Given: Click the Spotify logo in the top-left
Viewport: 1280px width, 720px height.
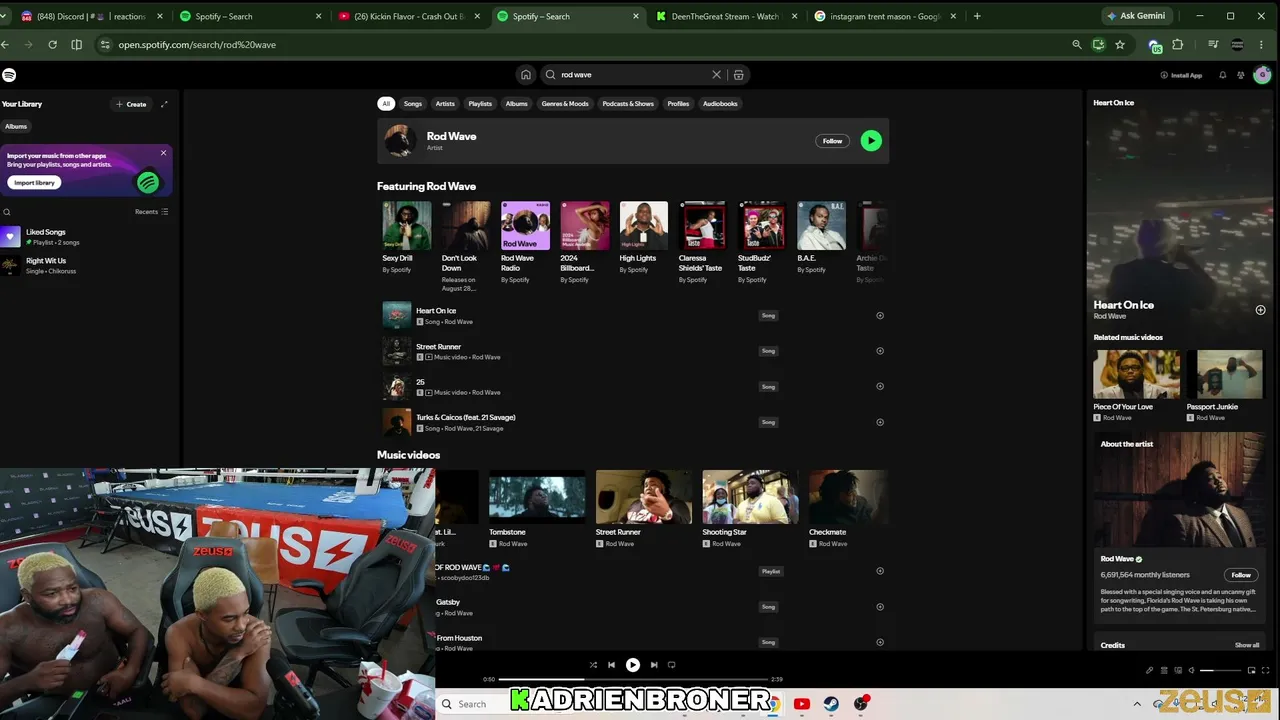Looking at the screenshot, I should (9, 75).
